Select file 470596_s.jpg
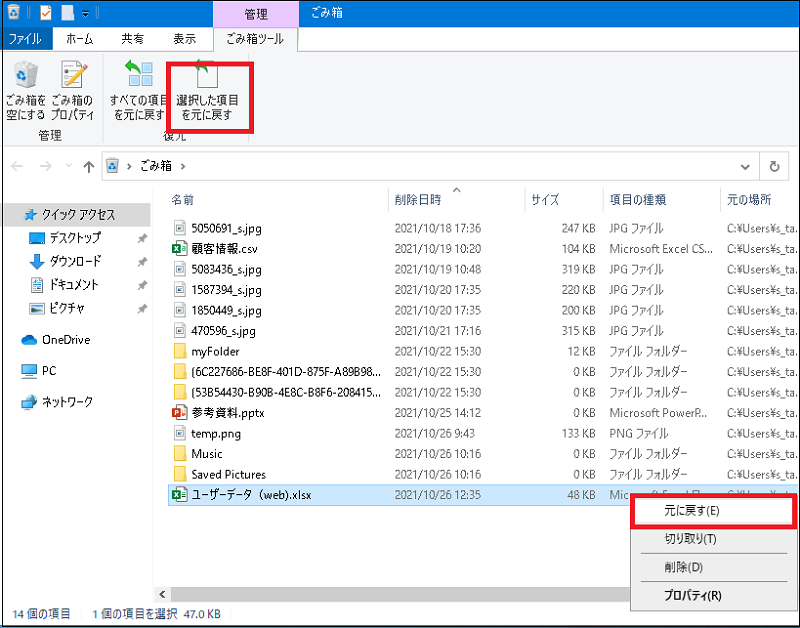Viewport: 800px width, 628px height. click(223, 331)
